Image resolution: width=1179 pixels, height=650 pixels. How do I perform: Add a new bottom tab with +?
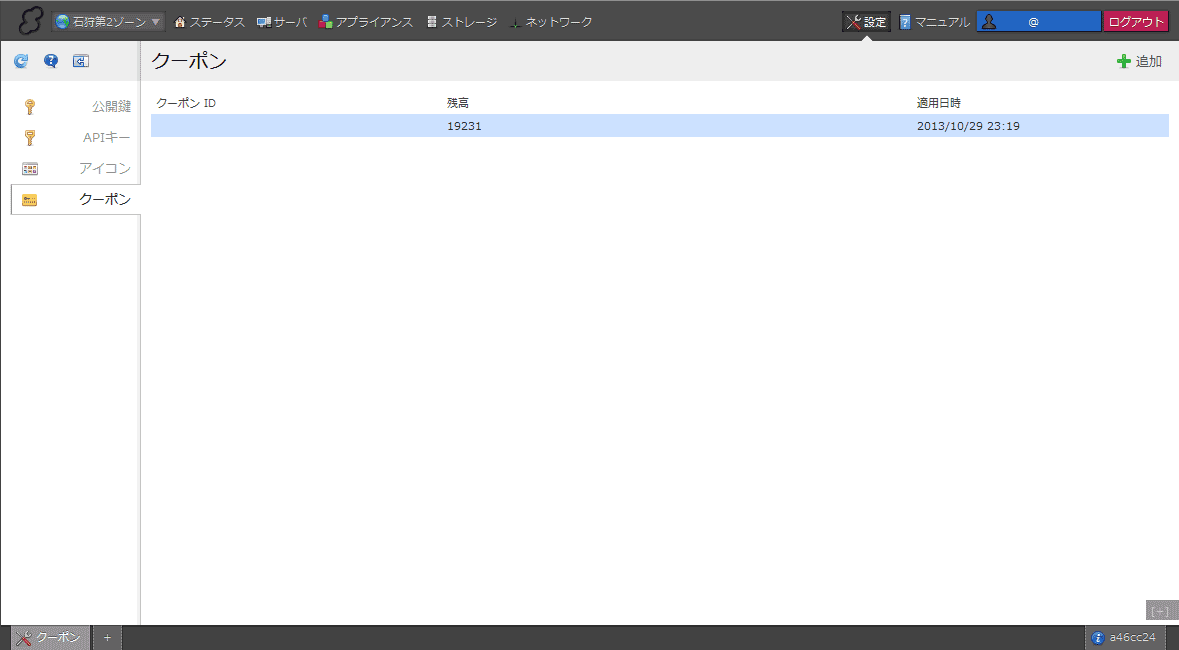pos(107,637)
